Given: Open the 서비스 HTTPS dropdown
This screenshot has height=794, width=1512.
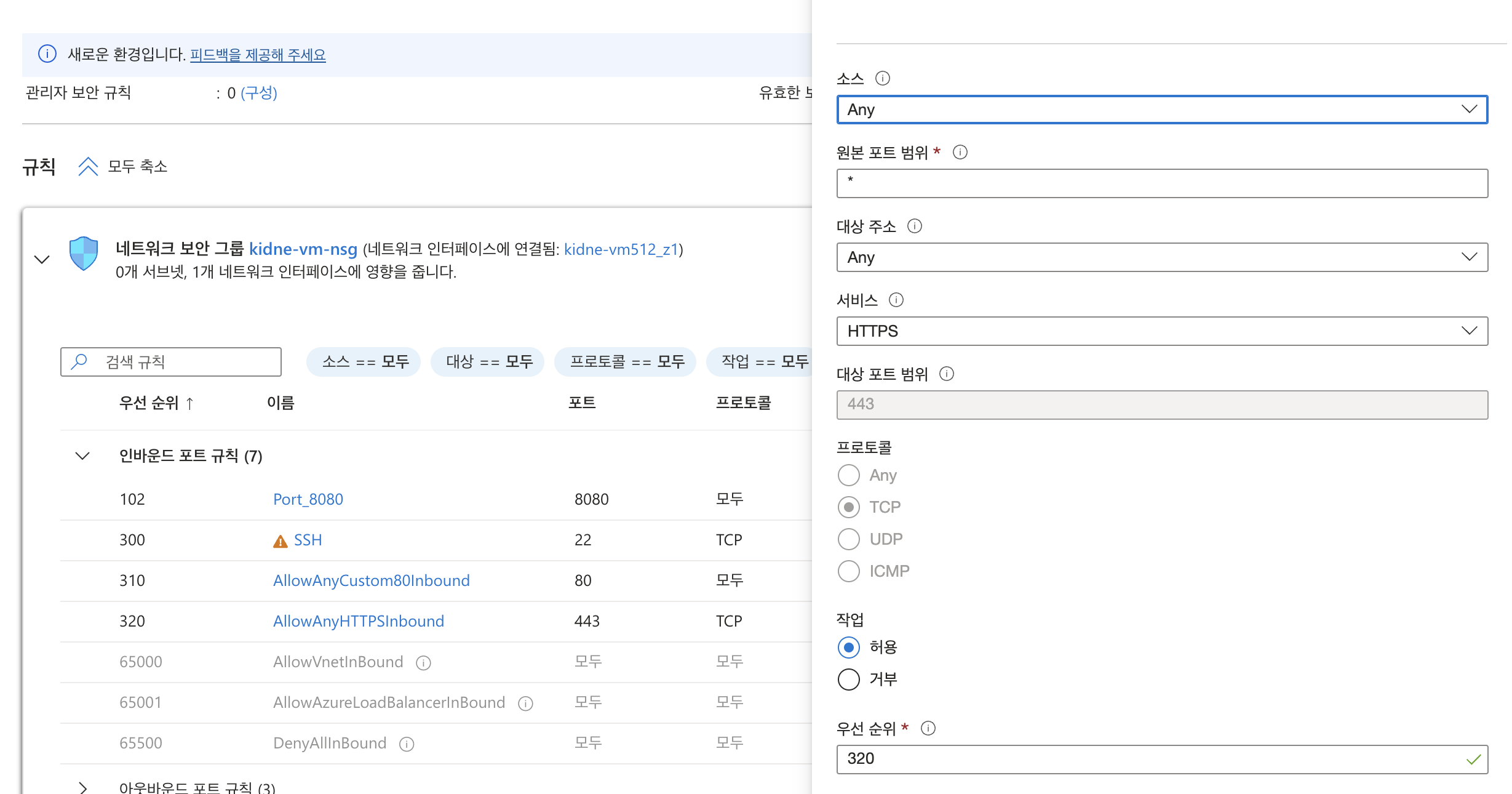Looking at the screenshot, I should coord(1161,331).
